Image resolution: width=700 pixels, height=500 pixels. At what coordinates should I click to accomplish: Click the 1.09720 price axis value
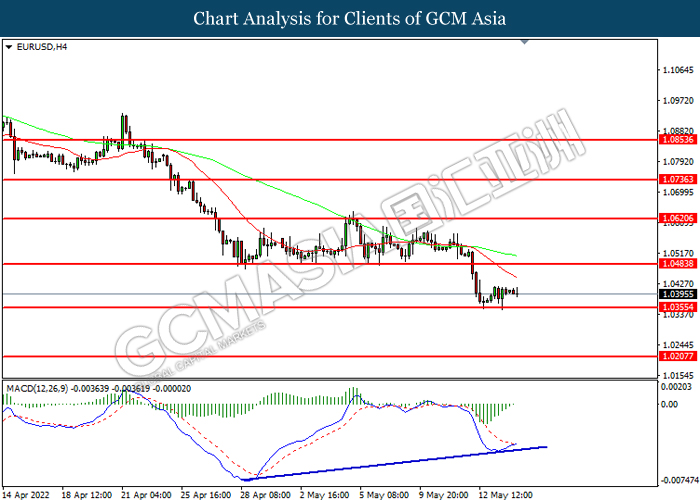pos(678,100)
